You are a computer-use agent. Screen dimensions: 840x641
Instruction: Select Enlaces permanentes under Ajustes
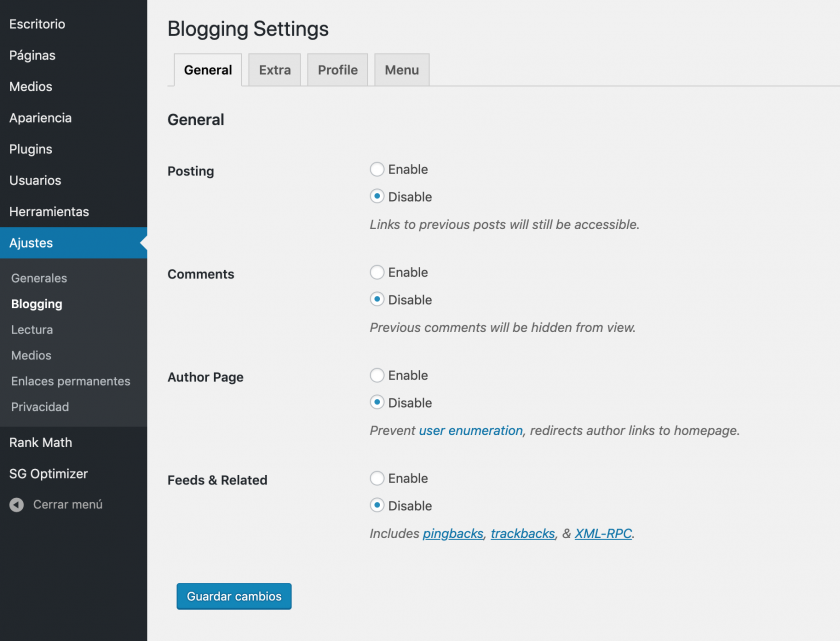click(x=71, y=381)
